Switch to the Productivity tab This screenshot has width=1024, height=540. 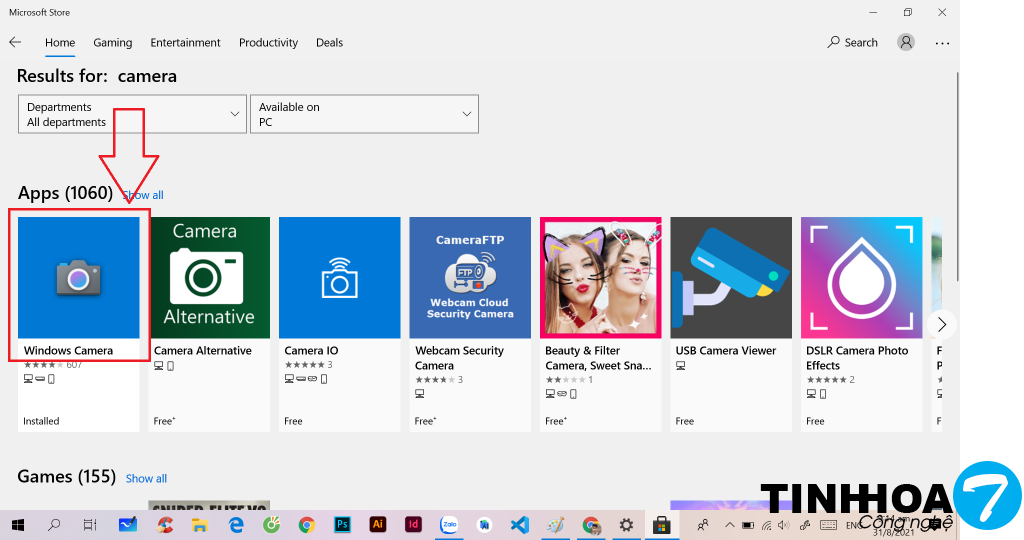tap(268, 43)
